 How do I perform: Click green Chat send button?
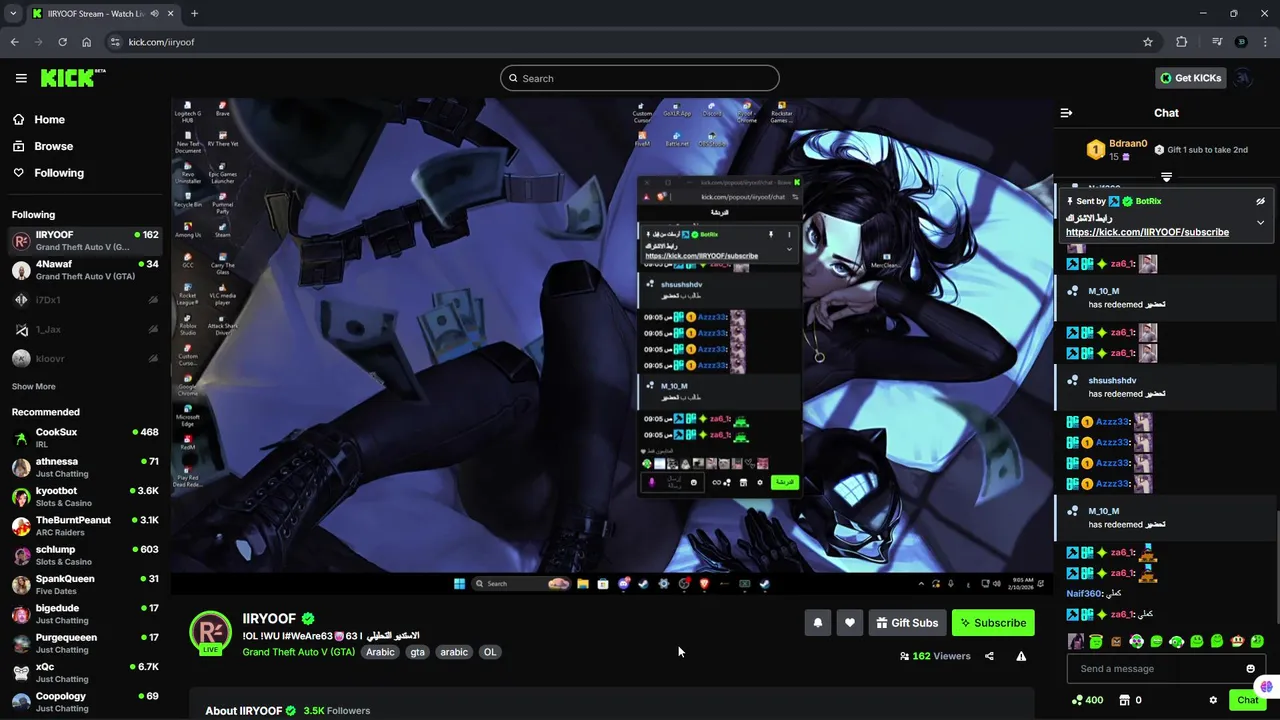(1247, 700)
